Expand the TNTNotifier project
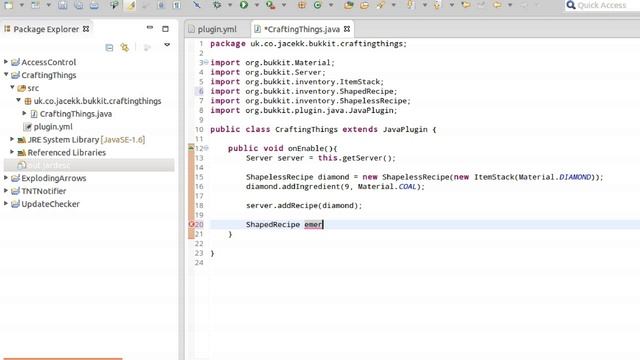 point(6,190)
